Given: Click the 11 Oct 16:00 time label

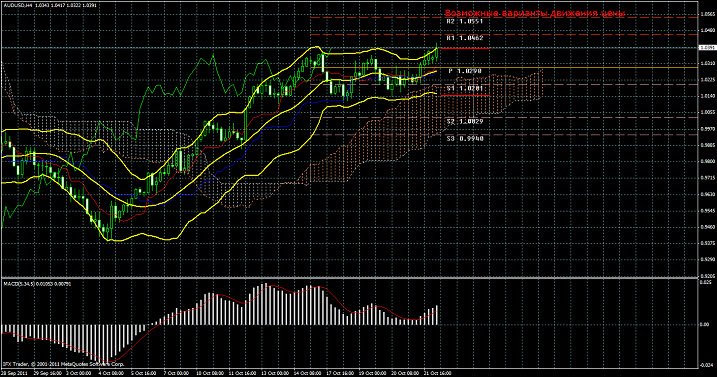Looking at the screenshot, I should 241,373.
